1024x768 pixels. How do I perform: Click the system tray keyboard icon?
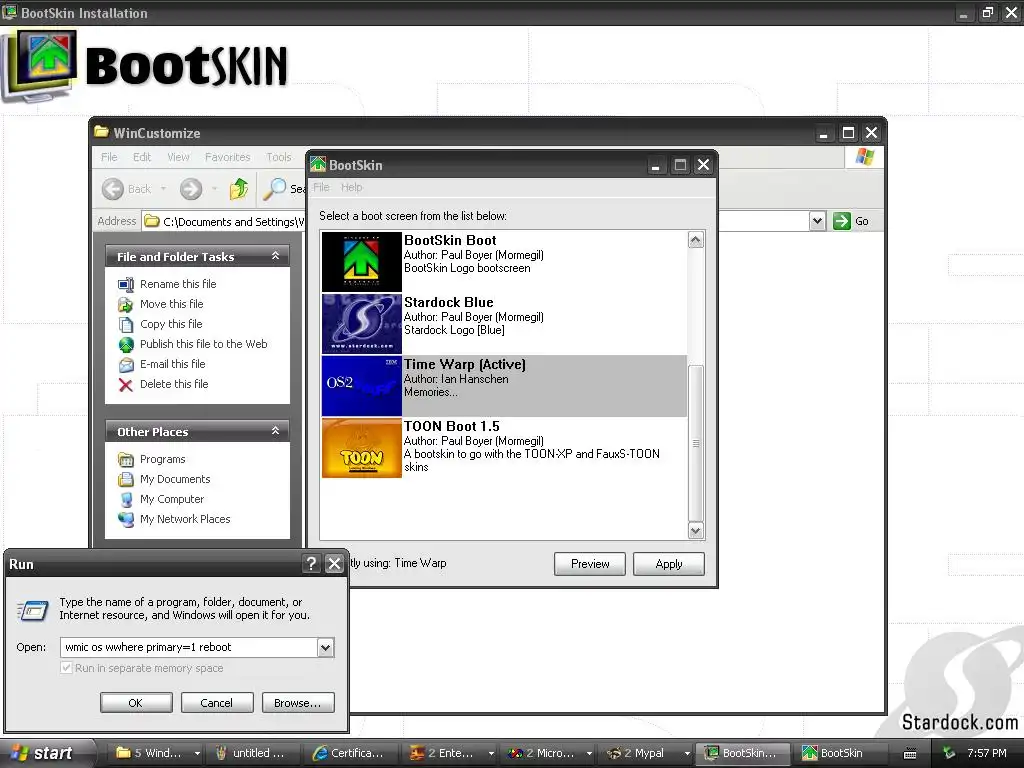(910, 754)
